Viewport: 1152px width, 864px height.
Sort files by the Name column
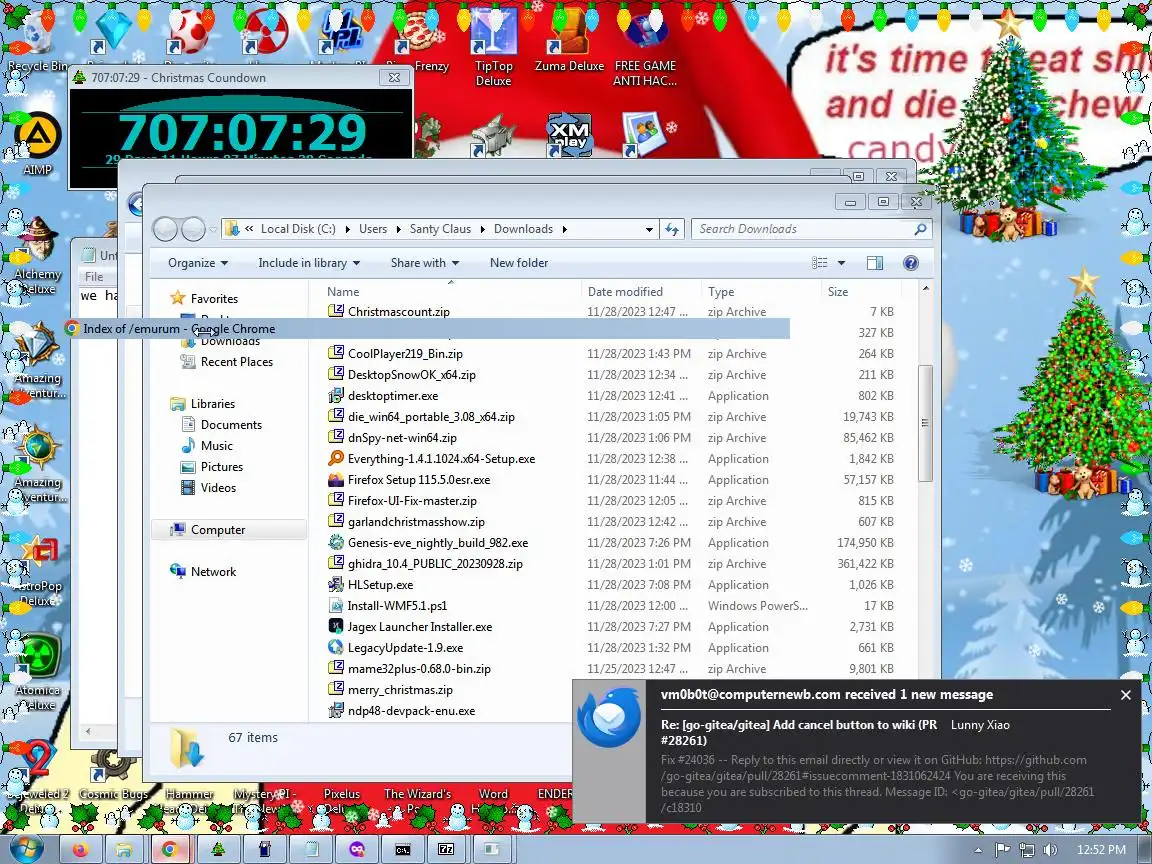(x=452, y=292)
